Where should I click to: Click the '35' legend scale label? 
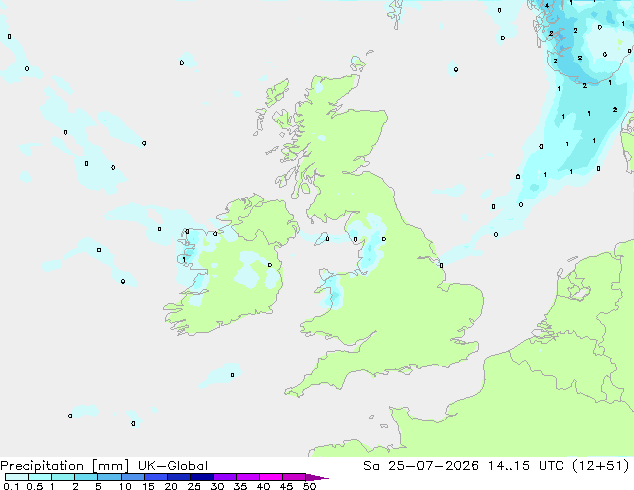point(240,486)
